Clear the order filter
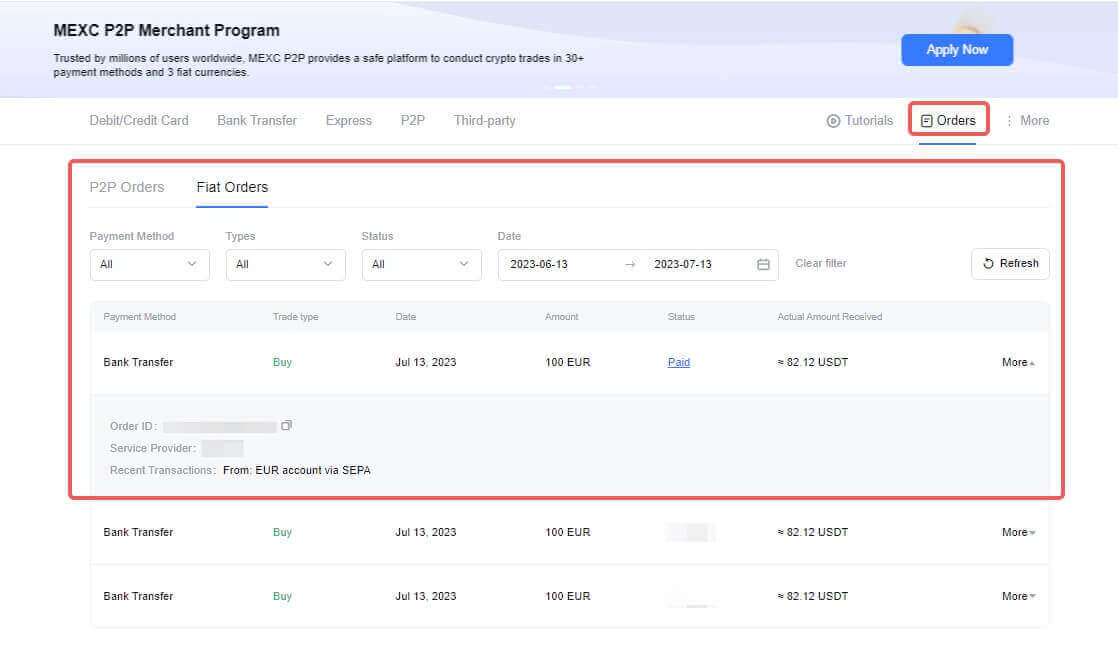Image resolution: width=1118 pixels, height=650 pixels. point(821,264)
